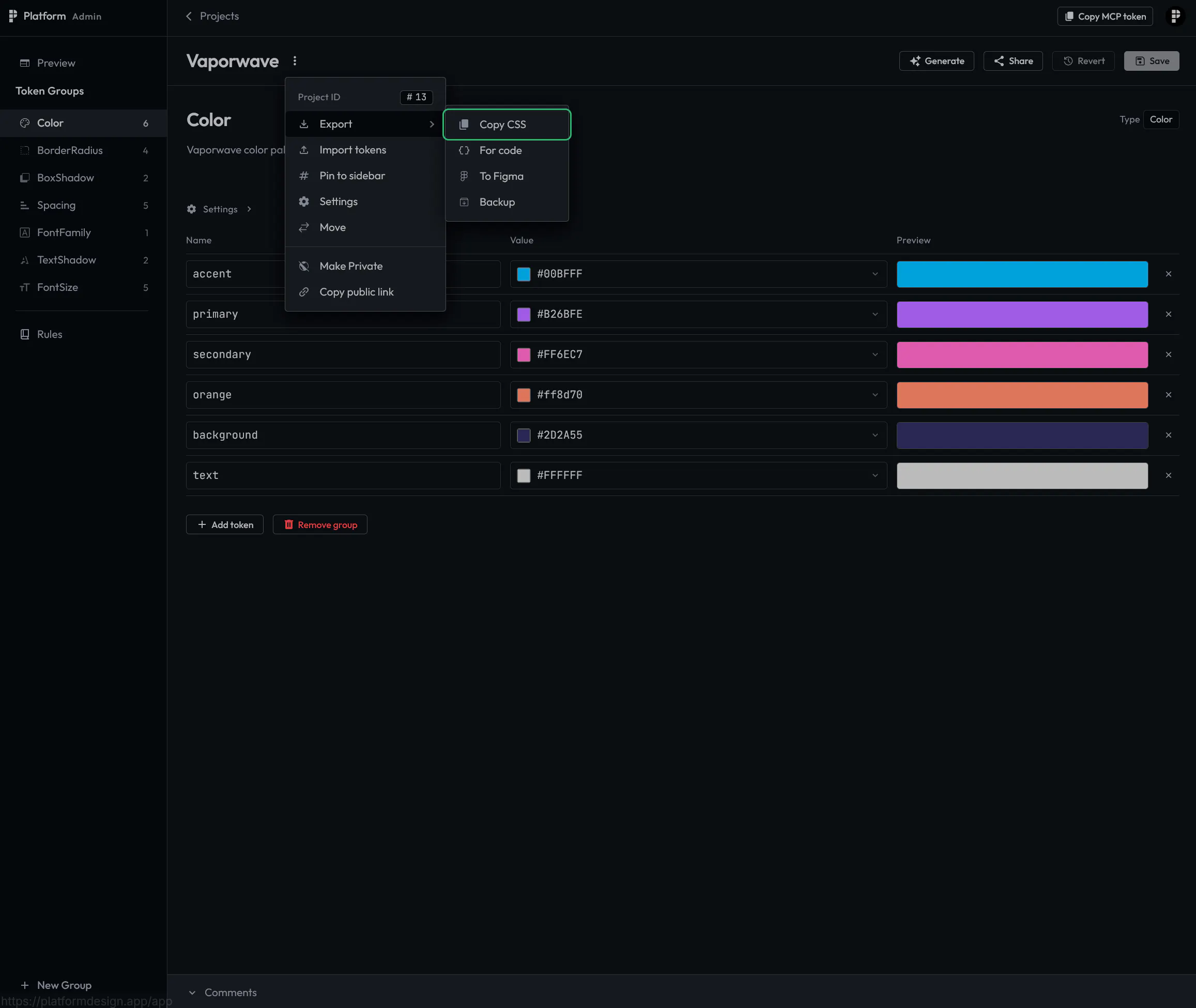Click the background name input field
The image size is (1196, 1008).
point(343,436)
